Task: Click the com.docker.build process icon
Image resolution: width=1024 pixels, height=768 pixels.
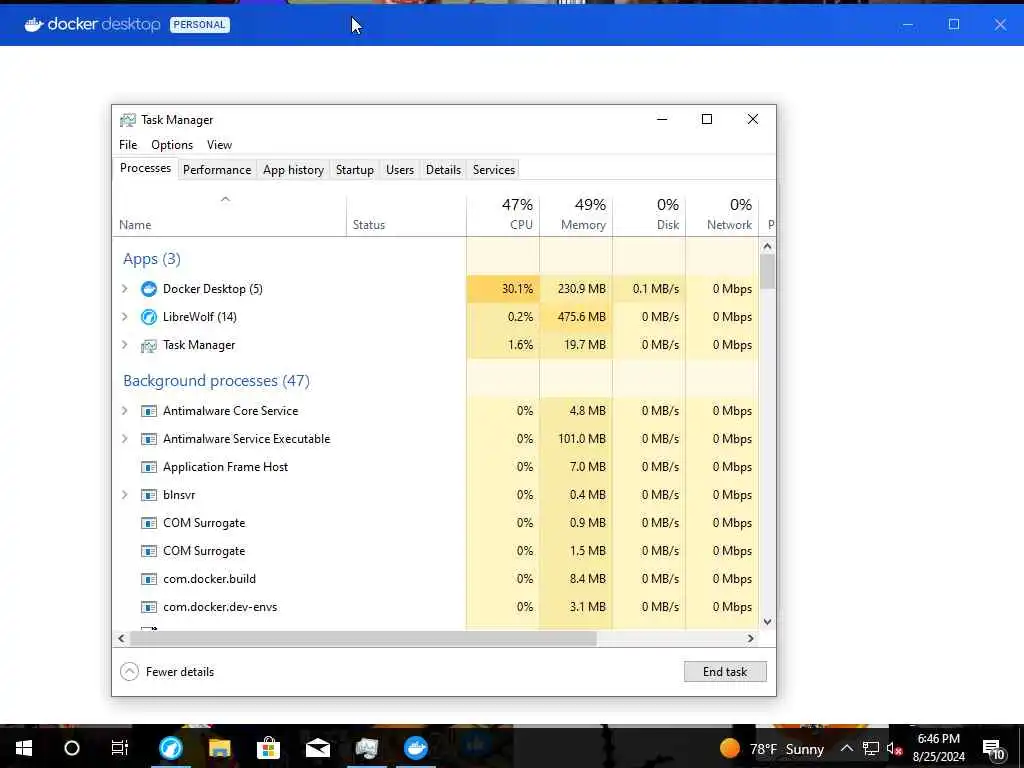Action: click(149, 579)
